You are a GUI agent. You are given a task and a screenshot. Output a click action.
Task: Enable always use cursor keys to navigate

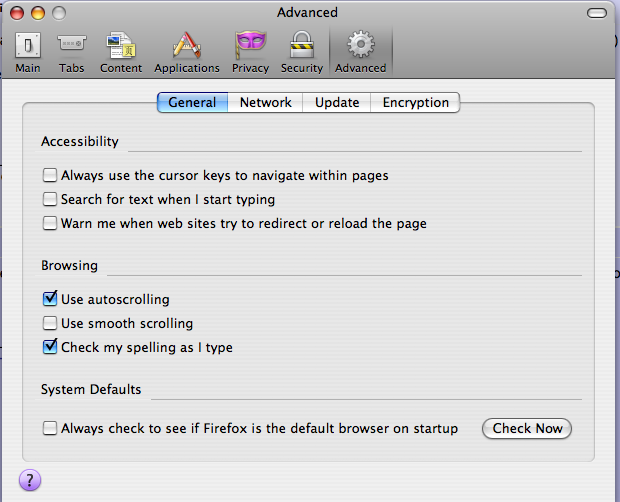point(50,175)
